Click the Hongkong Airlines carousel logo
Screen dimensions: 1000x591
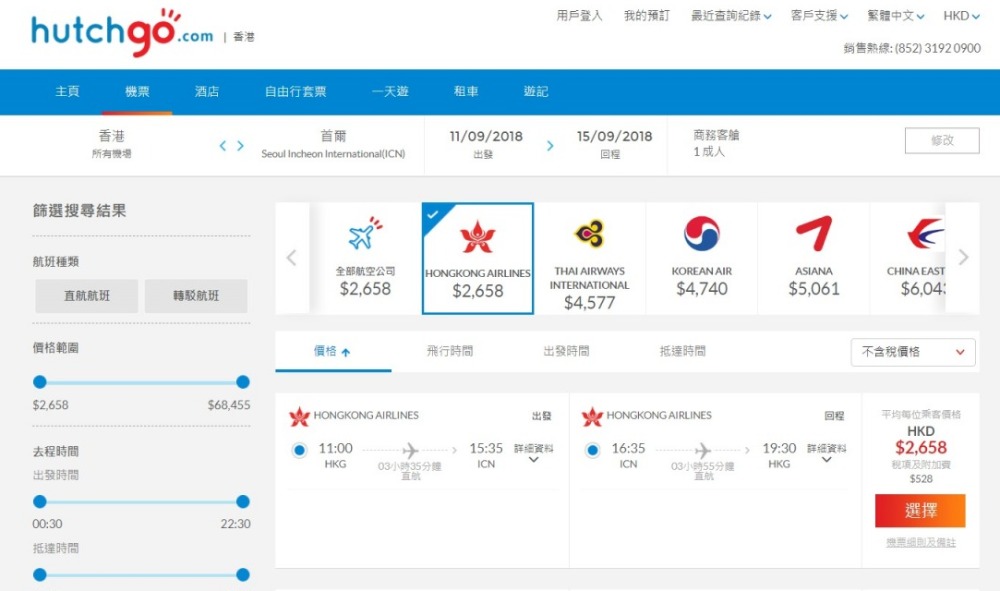(478, 237)
